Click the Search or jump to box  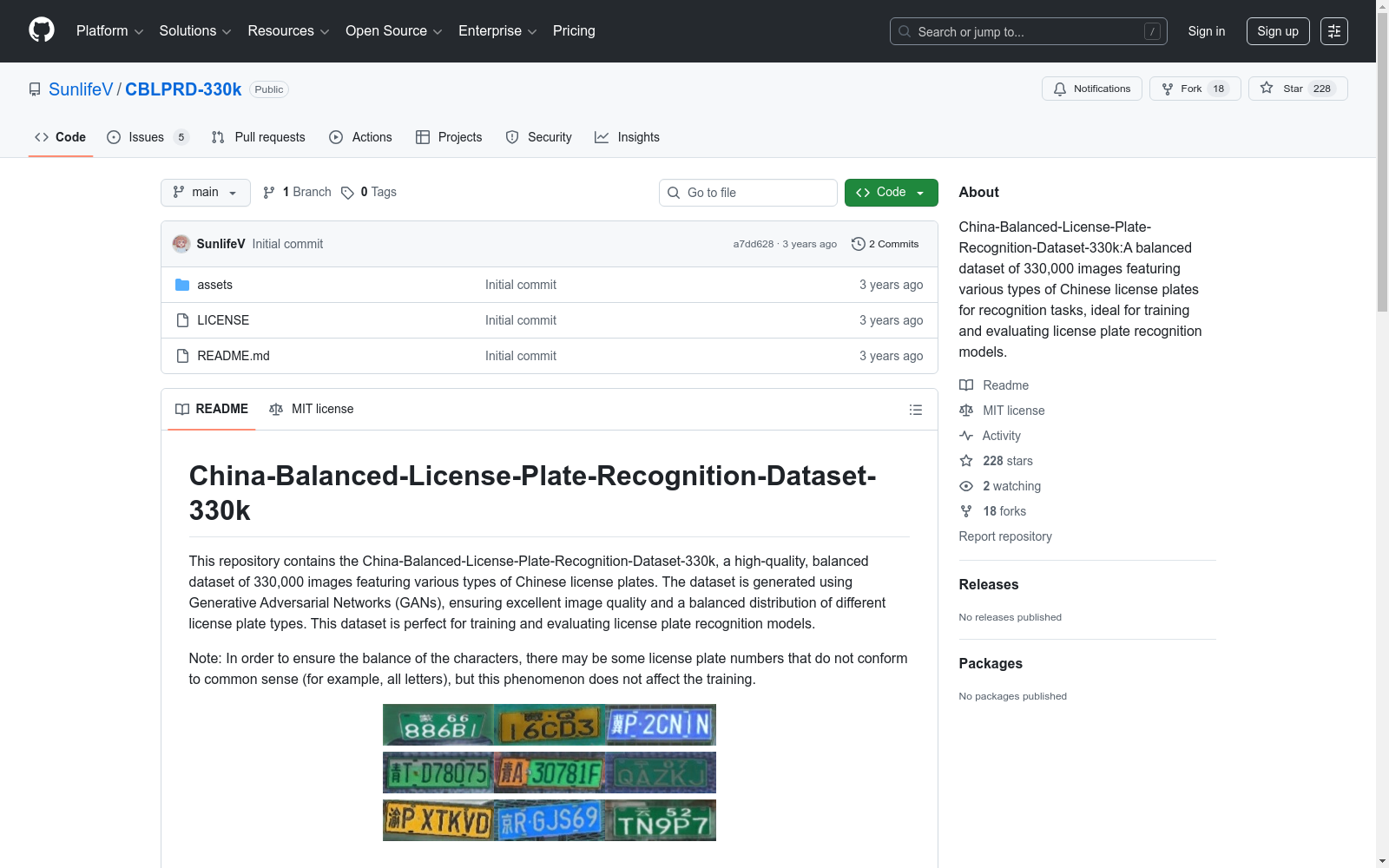1029,31
